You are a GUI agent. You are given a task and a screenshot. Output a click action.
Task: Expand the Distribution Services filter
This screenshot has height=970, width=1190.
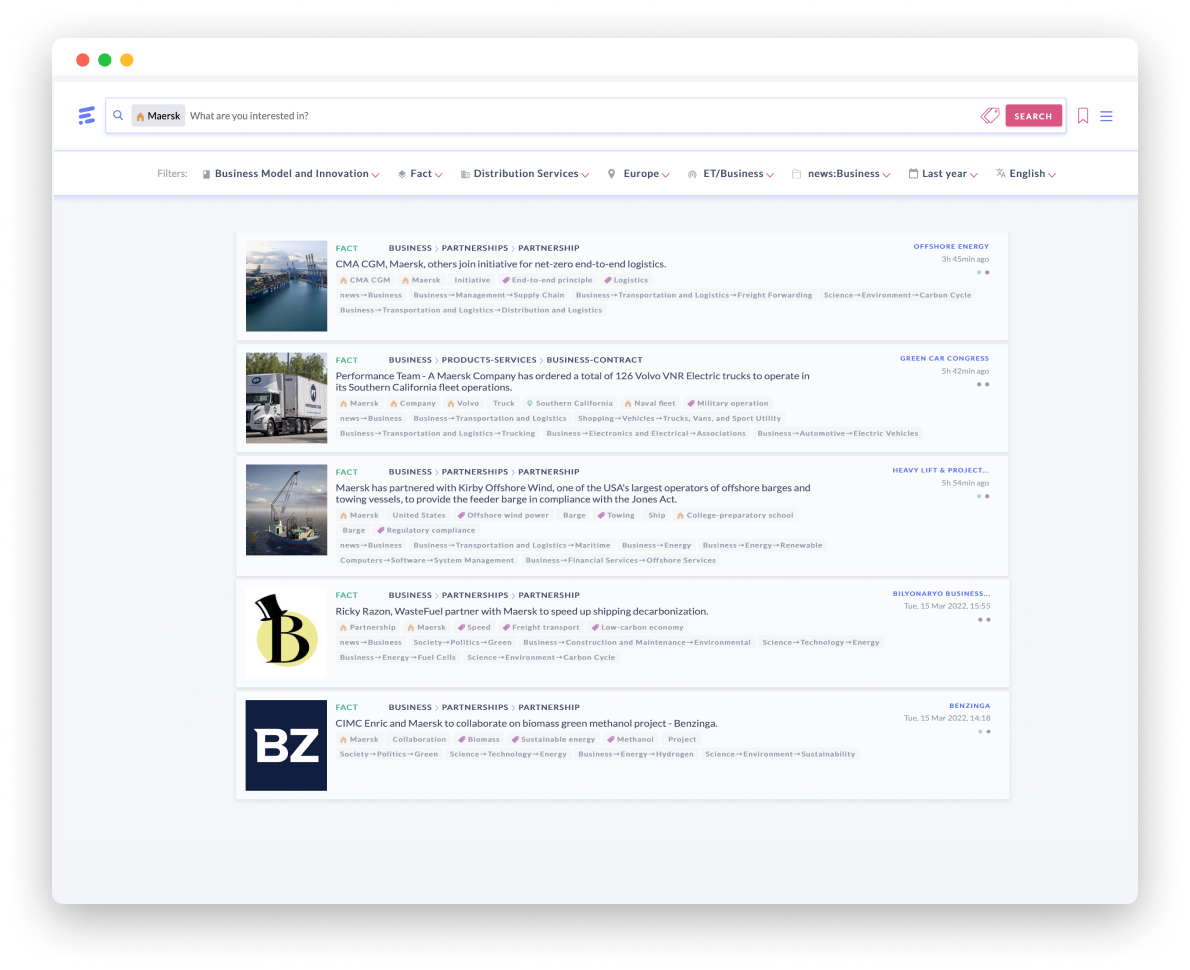click(x=524, y=173)
